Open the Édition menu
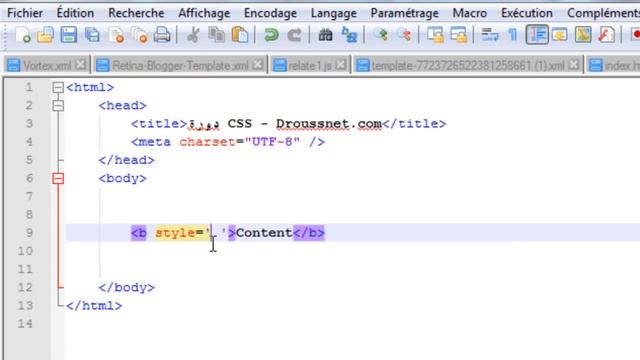The width and height of the screenshot is (640, 360). [75, 13]
